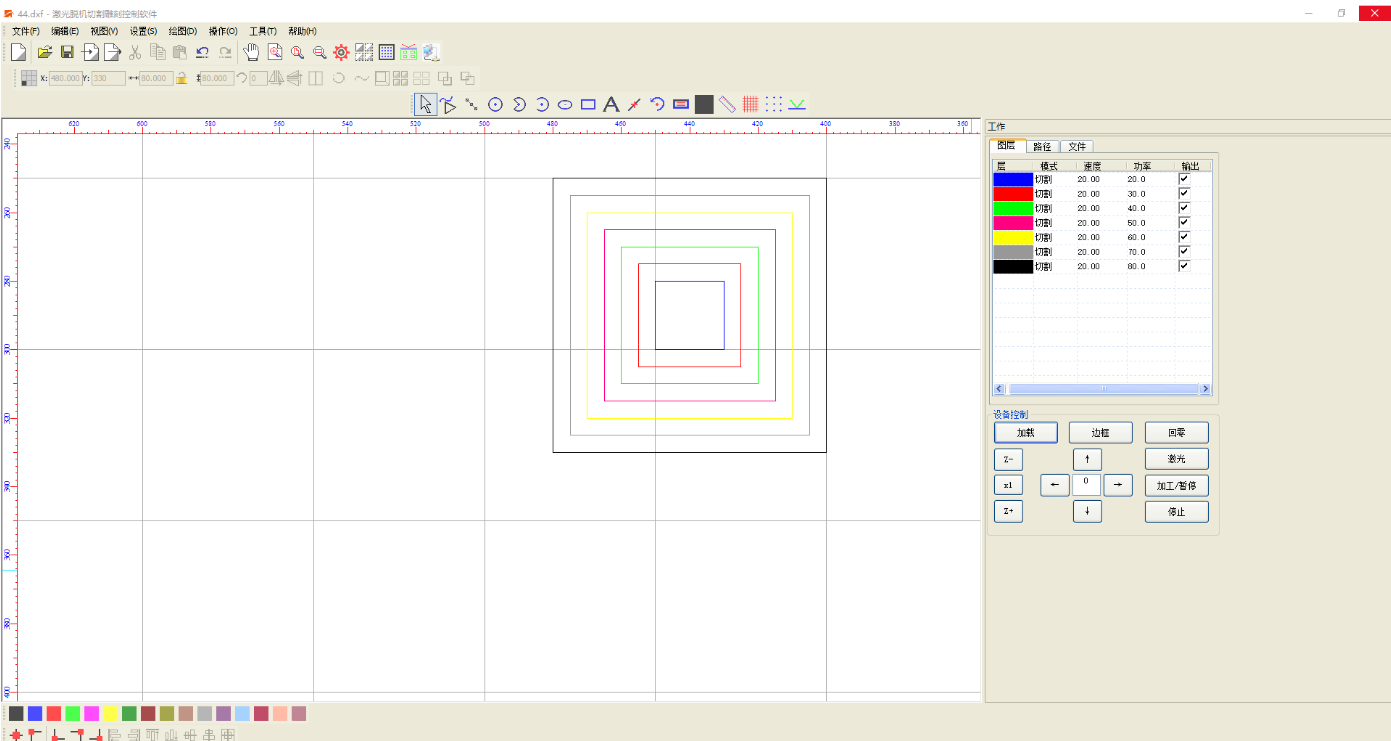Open the 帮助(H) menu
Image resolution: width=1391 pixels, height=741 pixels.
click(302, 31)
